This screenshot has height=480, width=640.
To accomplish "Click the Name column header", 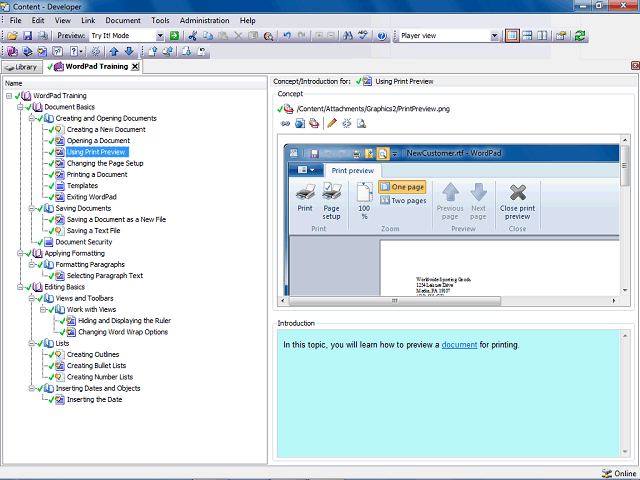I will 135,83.
